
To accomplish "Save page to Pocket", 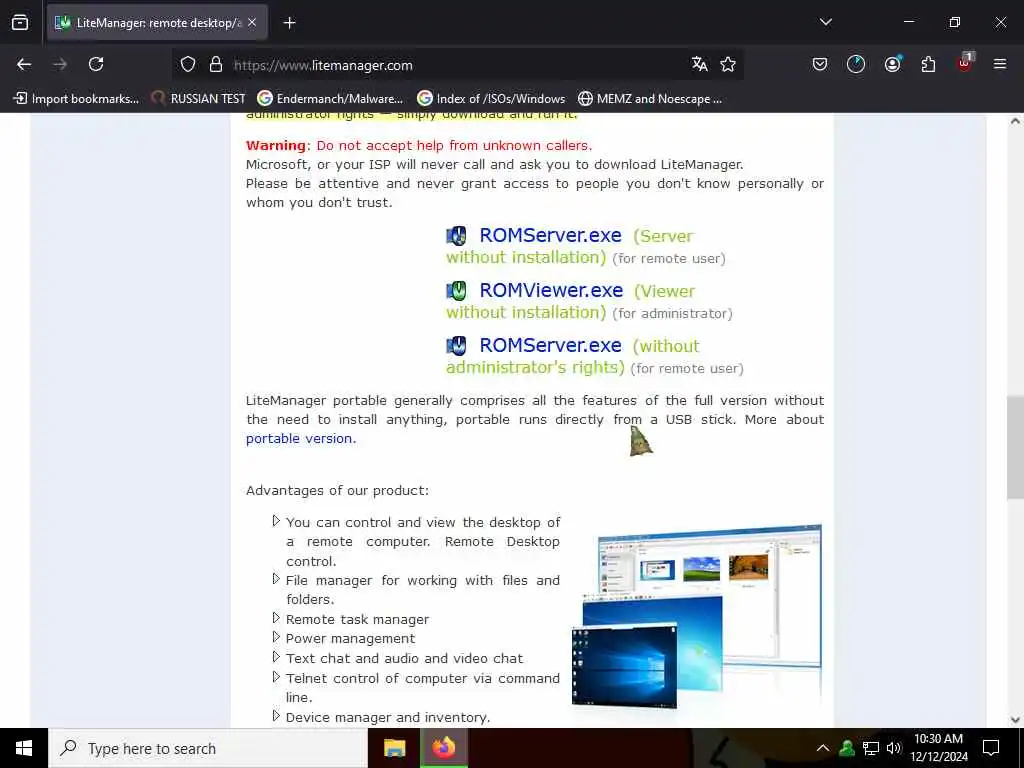I will point(820,64).
